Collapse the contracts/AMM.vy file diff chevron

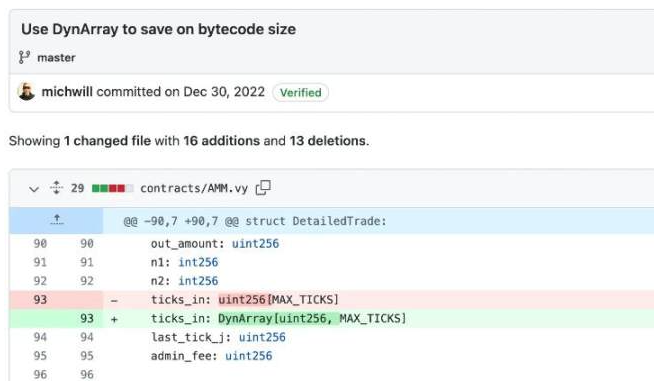[34, 189]
